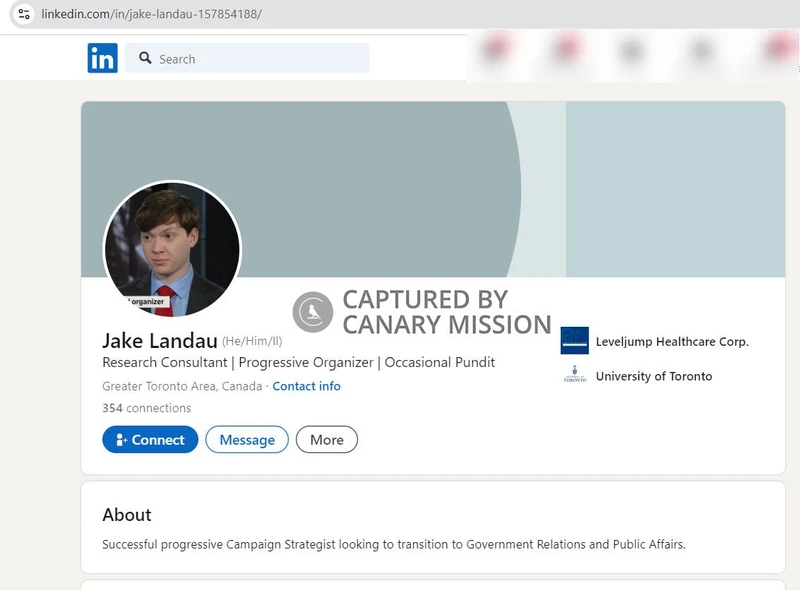Click the search magnifier icon
The height and width of the screenshot is (590, 800).
pyautogui.click(x=145, y=58)
